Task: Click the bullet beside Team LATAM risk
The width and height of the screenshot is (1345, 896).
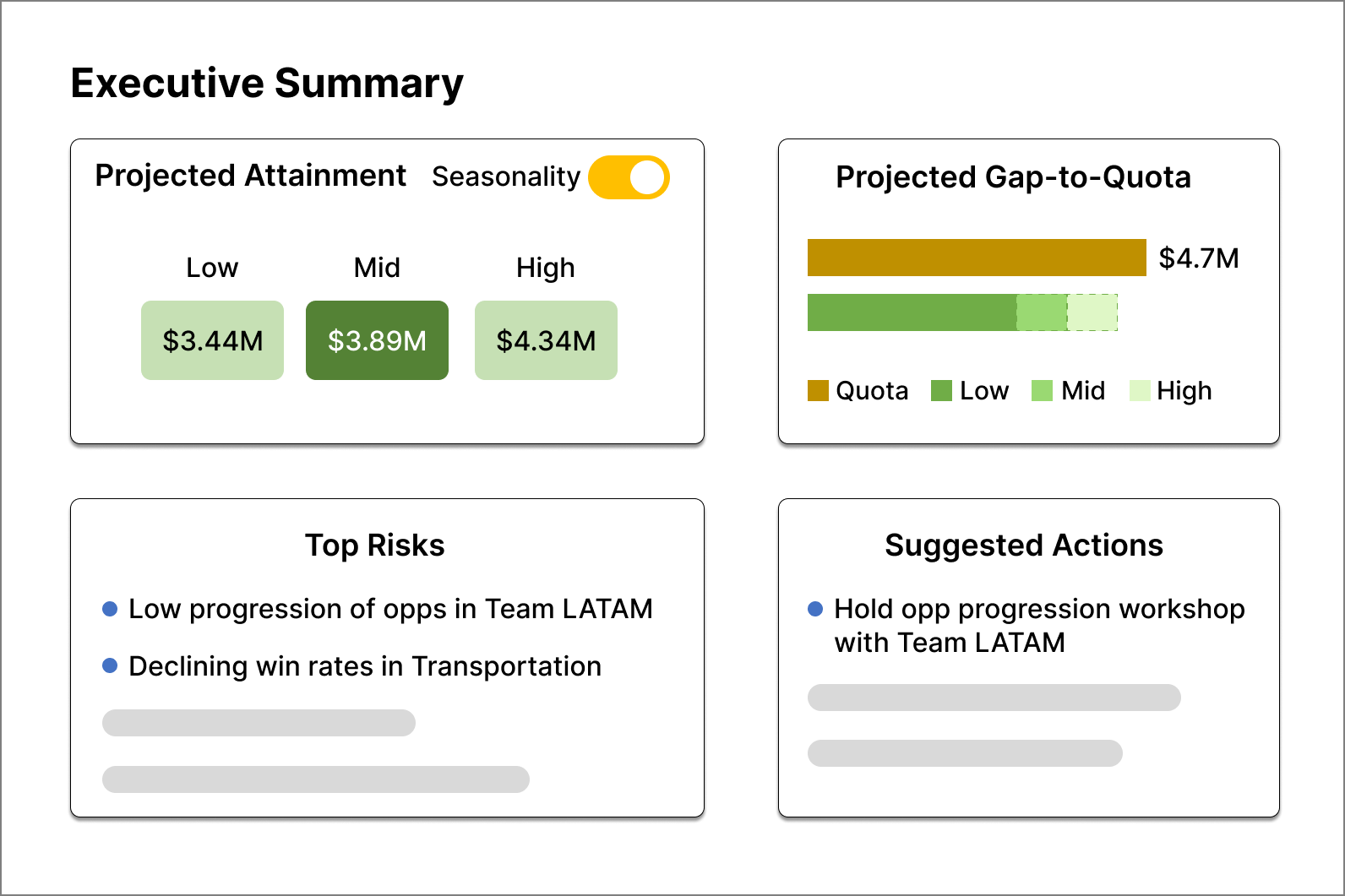Action: [x=110, y=609]
